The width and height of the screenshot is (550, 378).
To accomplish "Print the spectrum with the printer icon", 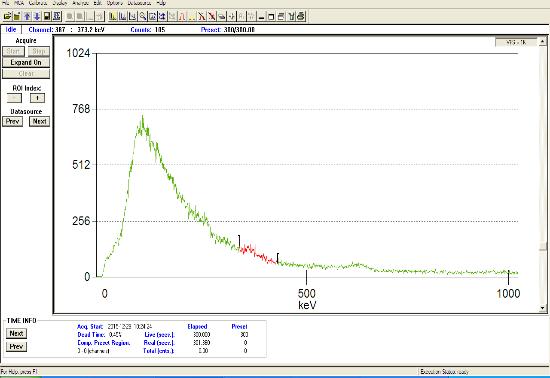I will coord(301,16).
